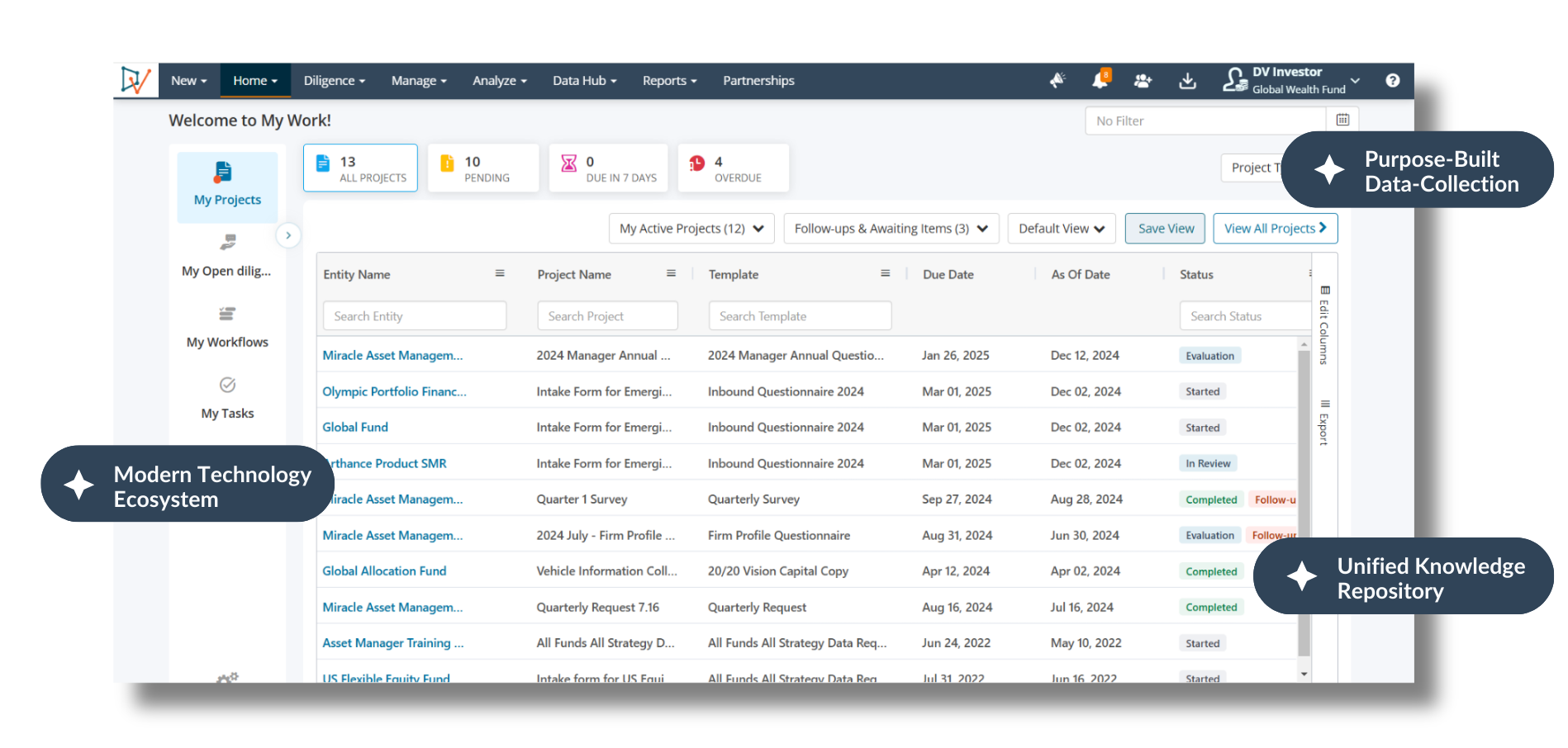Image resolution: width=1568 pixels, height=748 pixels.
Task: Click Firm Profile Questionnaire template cell
Action: click(779, 535)
